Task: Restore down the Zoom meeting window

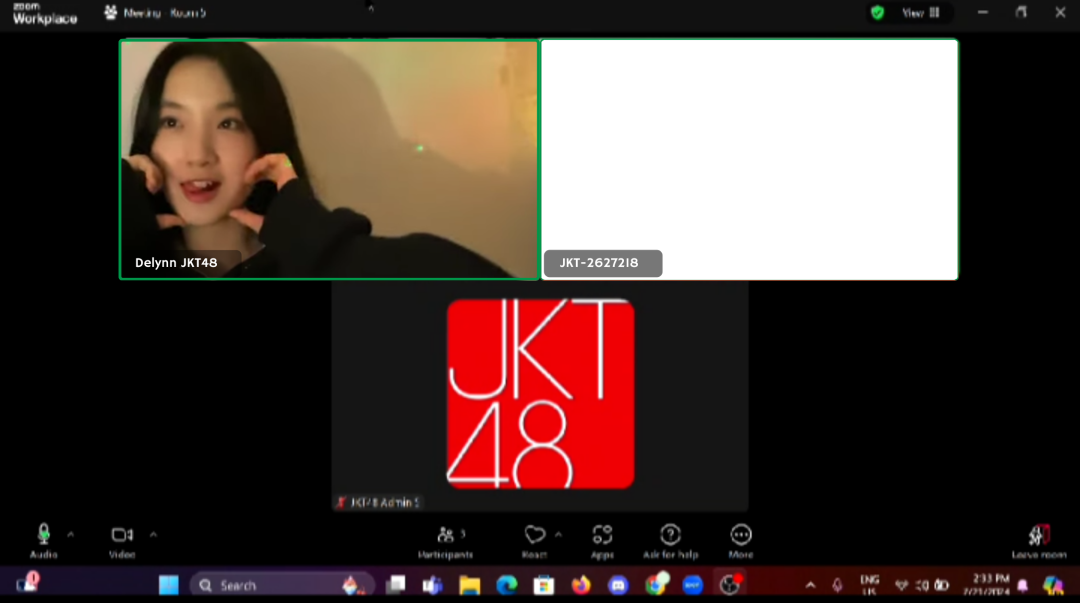Action: click(1021, 12)
